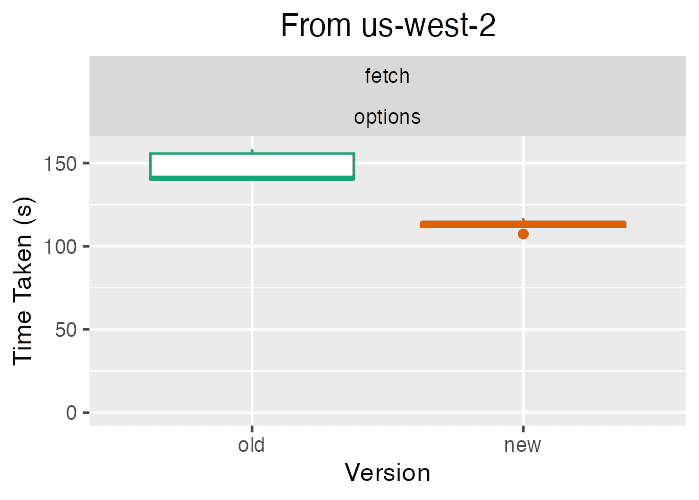Viewport: 699px width, 500px height.
Task: Click the new x-axis label
Action: [x=522, y=446]
